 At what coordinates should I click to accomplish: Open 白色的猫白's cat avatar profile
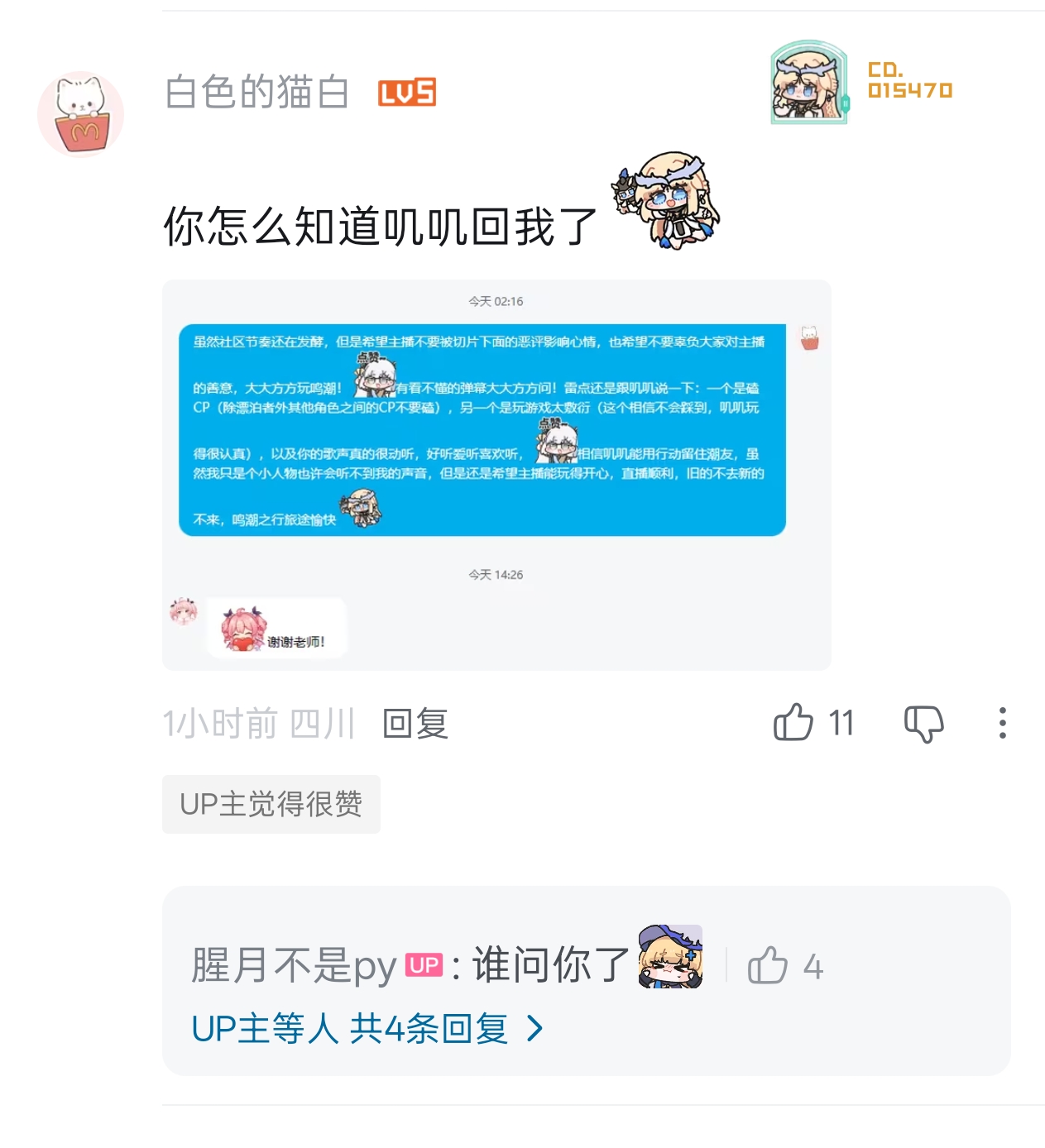(80, 113)
